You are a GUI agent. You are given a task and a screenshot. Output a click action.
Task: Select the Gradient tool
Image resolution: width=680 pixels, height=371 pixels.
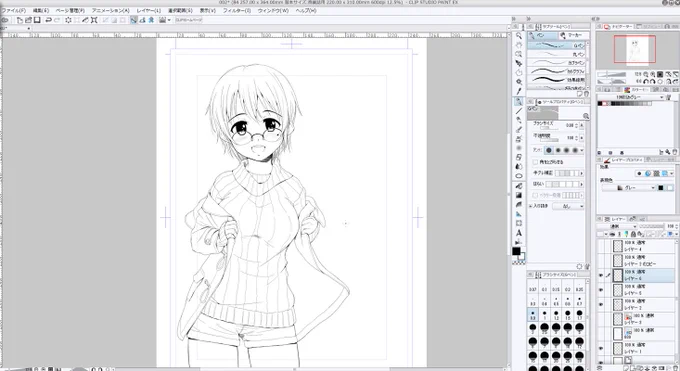[519, 195]
